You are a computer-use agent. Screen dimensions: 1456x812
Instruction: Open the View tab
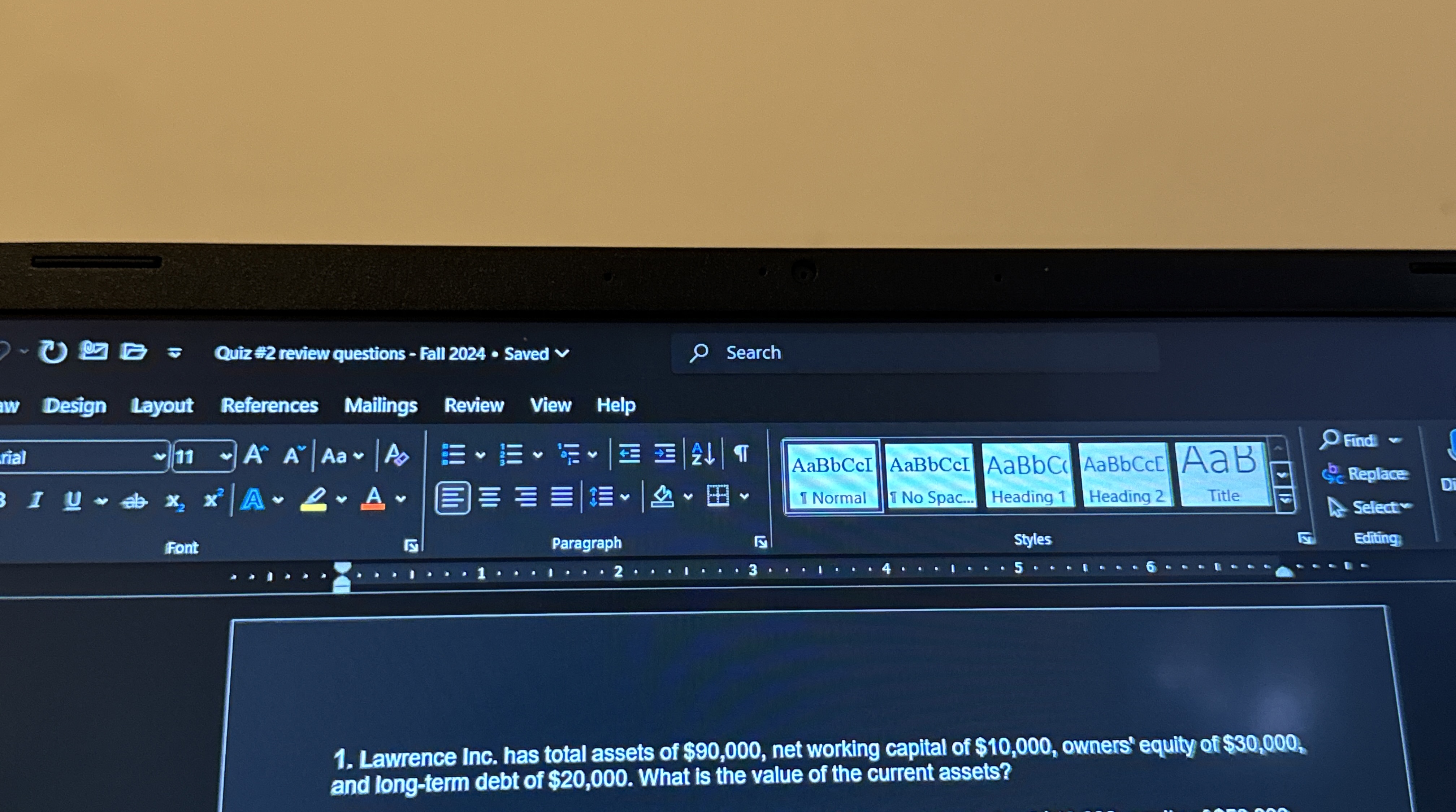tap(550, 405)
